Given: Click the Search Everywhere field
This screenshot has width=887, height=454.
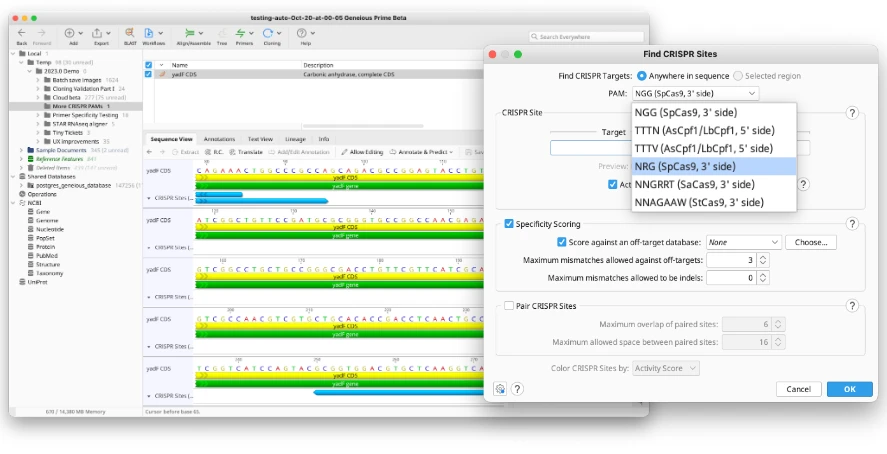Looking at the screenshot, I should (x=586, y=37).
